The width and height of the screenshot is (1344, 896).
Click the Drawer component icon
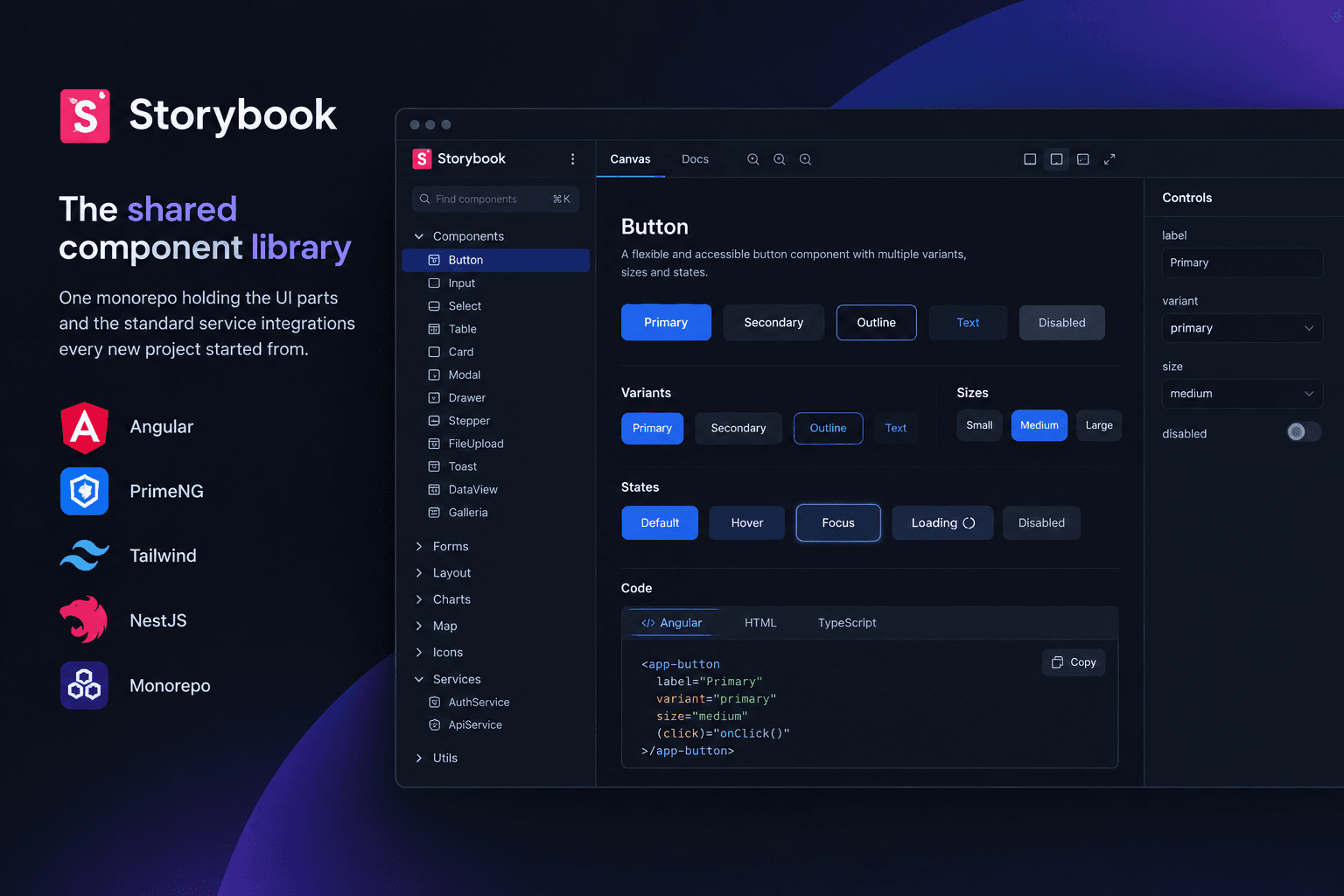click(434, 397)
